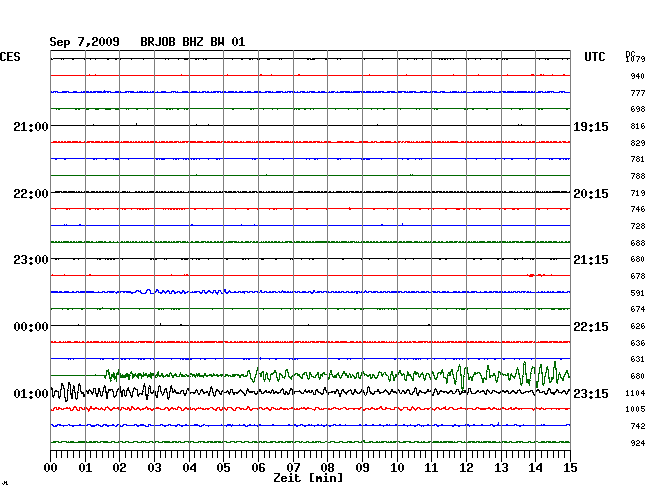The width and height of the screenshot is (650, 494).
Task: Click the large green earthquake waveform trace
Action: coord(310,375)
